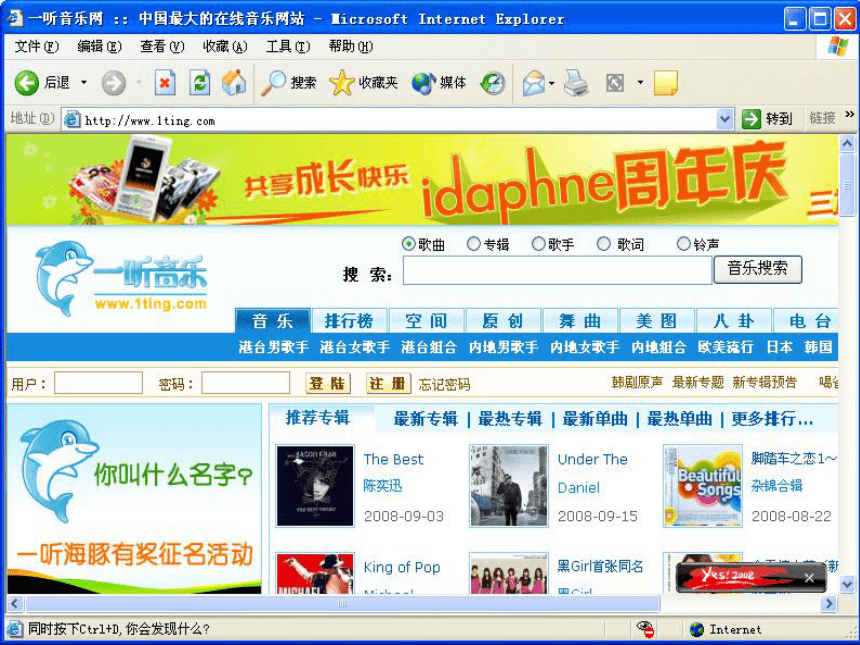This screenshot has width=860, height=645.
Task: Expand the address bar dropdown arrow
Action: pyautogui.click(x=725, y=118)
